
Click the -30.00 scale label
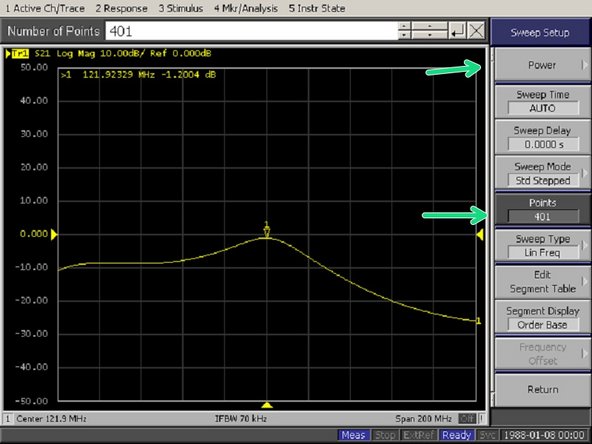(x=32, y=334)
